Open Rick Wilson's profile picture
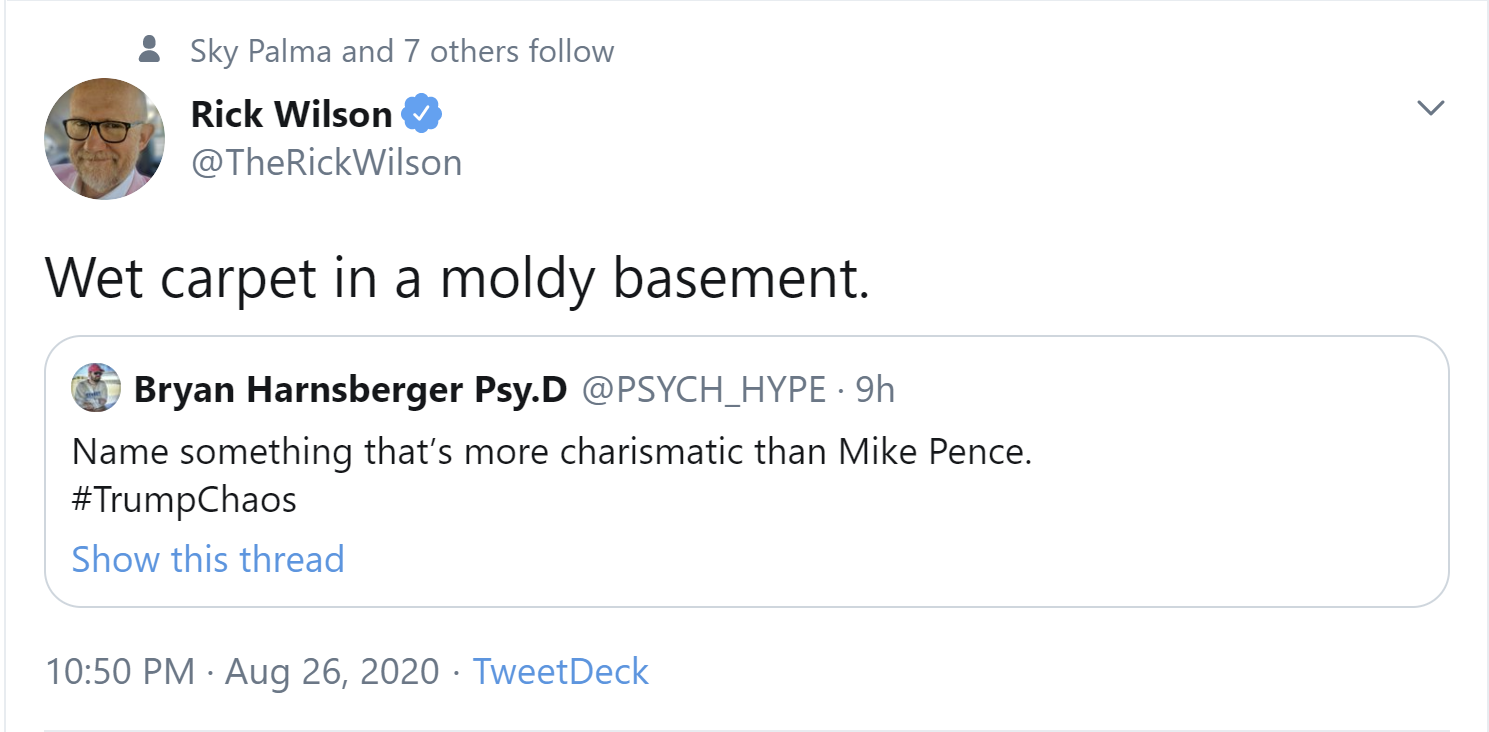 click(x=105, y=139)
